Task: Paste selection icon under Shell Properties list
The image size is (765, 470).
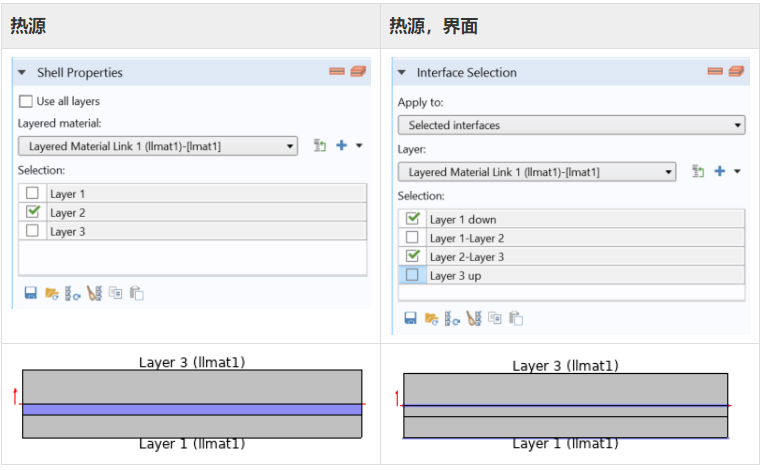Action: click(137, 293)
